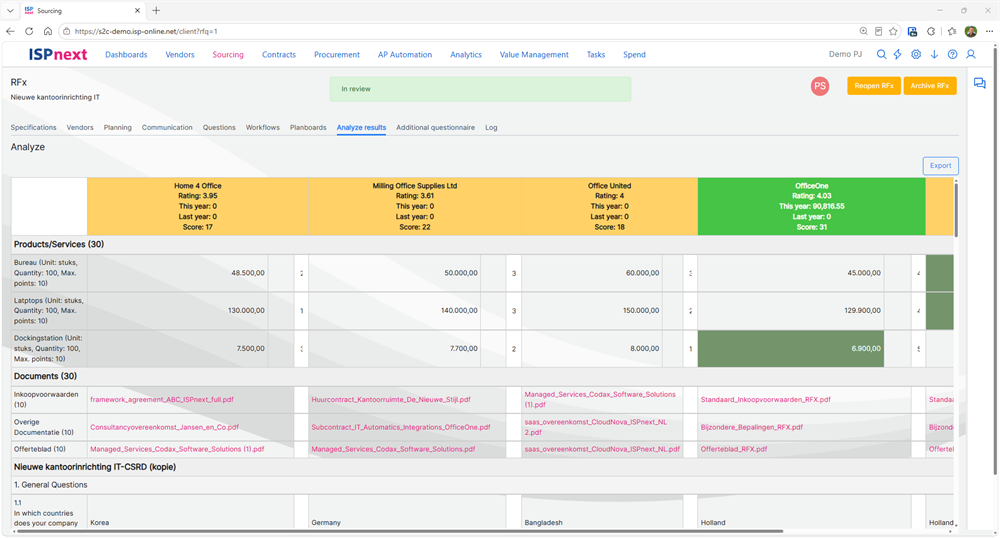This screenshot has height=538, width=1000.
Task: Open the Additional questionnaire tab
Action: click(x=436, y=127)
